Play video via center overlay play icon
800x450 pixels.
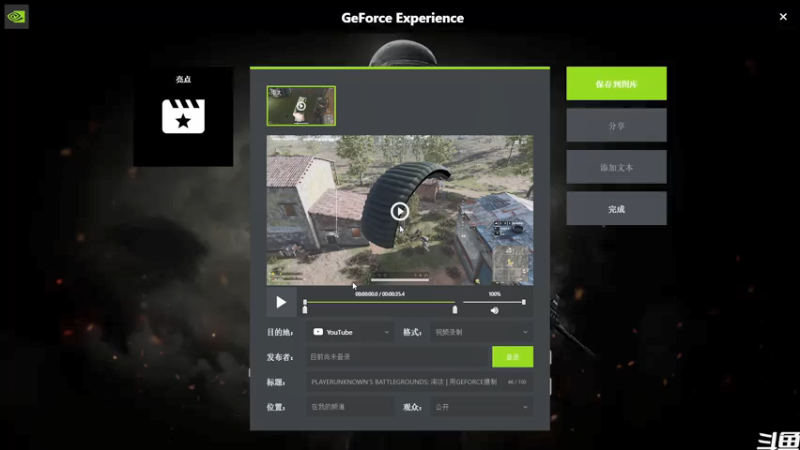click(x=399, y=211)
